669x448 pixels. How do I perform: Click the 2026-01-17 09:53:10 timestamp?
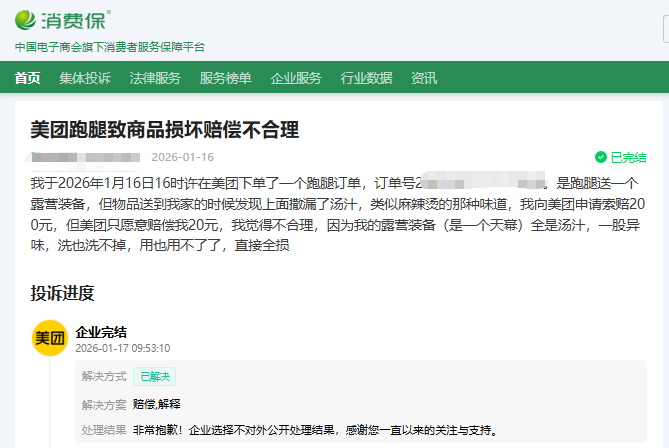[123, 348]
